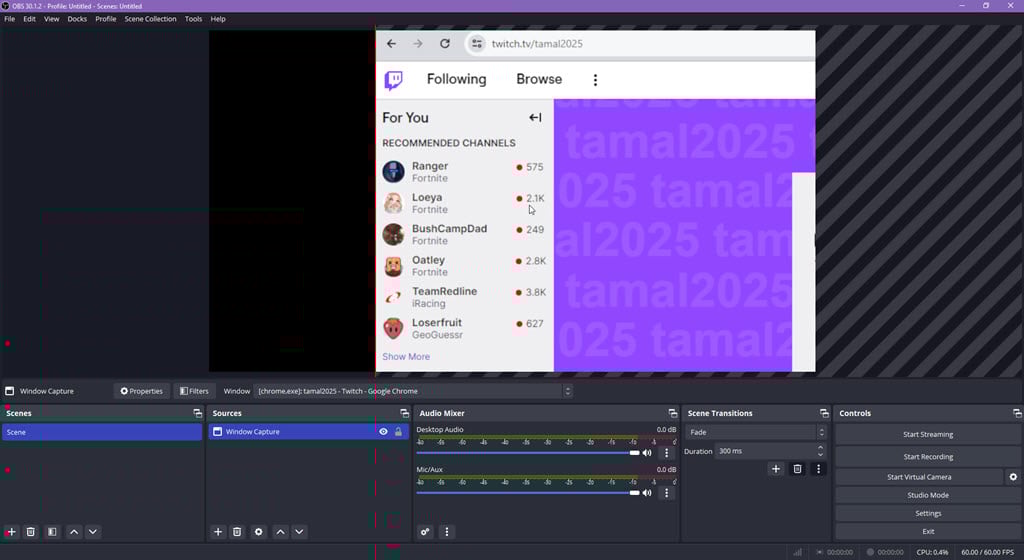The width and height of the screenshot is (1024, 560).
Task: Click Following tab in Twitch preview
Action: (x=456, y=79)
